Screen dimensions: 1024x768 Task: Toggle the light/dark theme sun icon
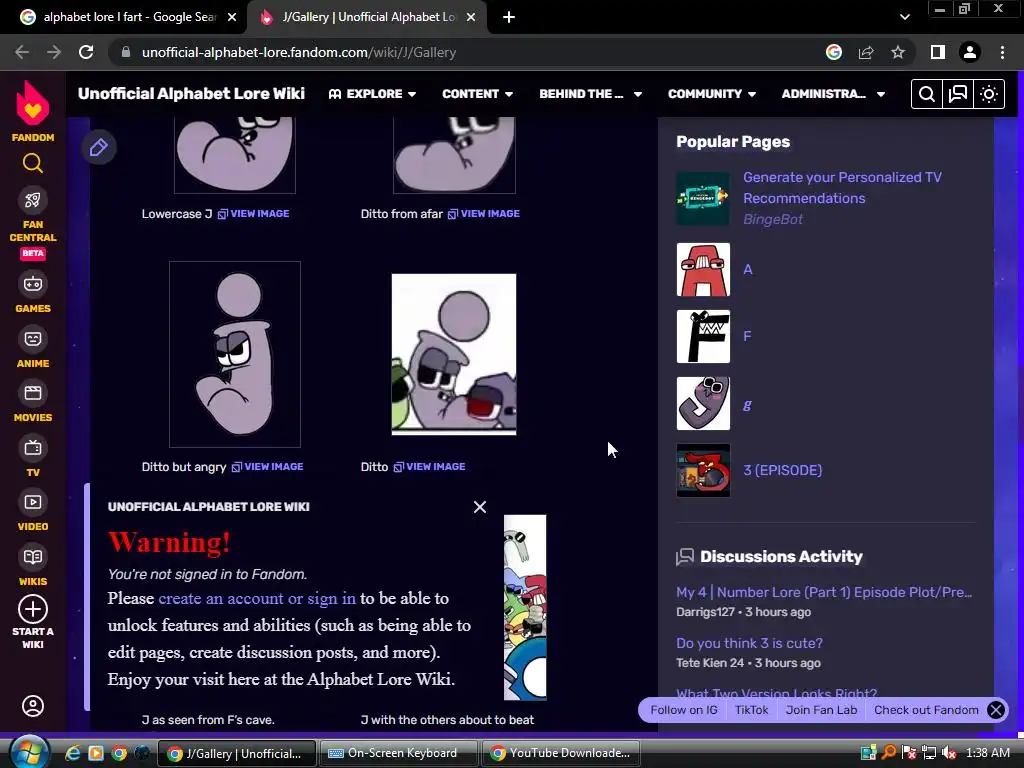click(989, 94)
